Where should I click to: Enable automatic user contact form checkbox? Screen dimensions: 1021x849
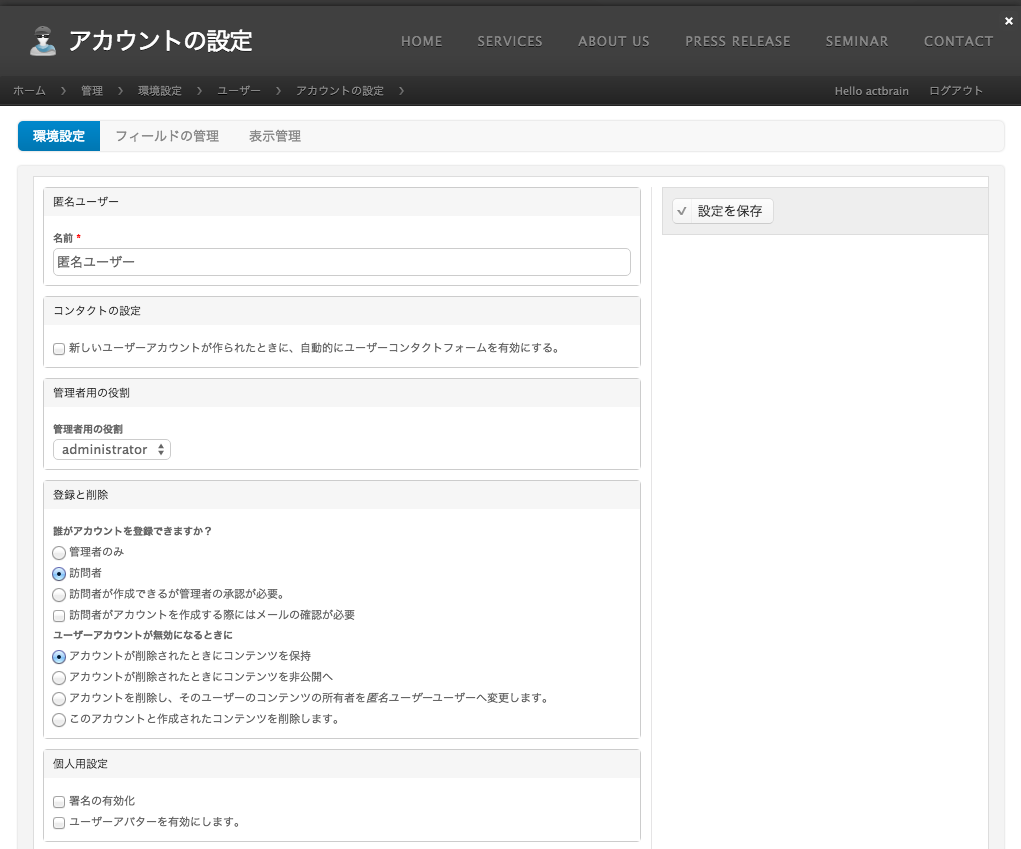(58, 348)
